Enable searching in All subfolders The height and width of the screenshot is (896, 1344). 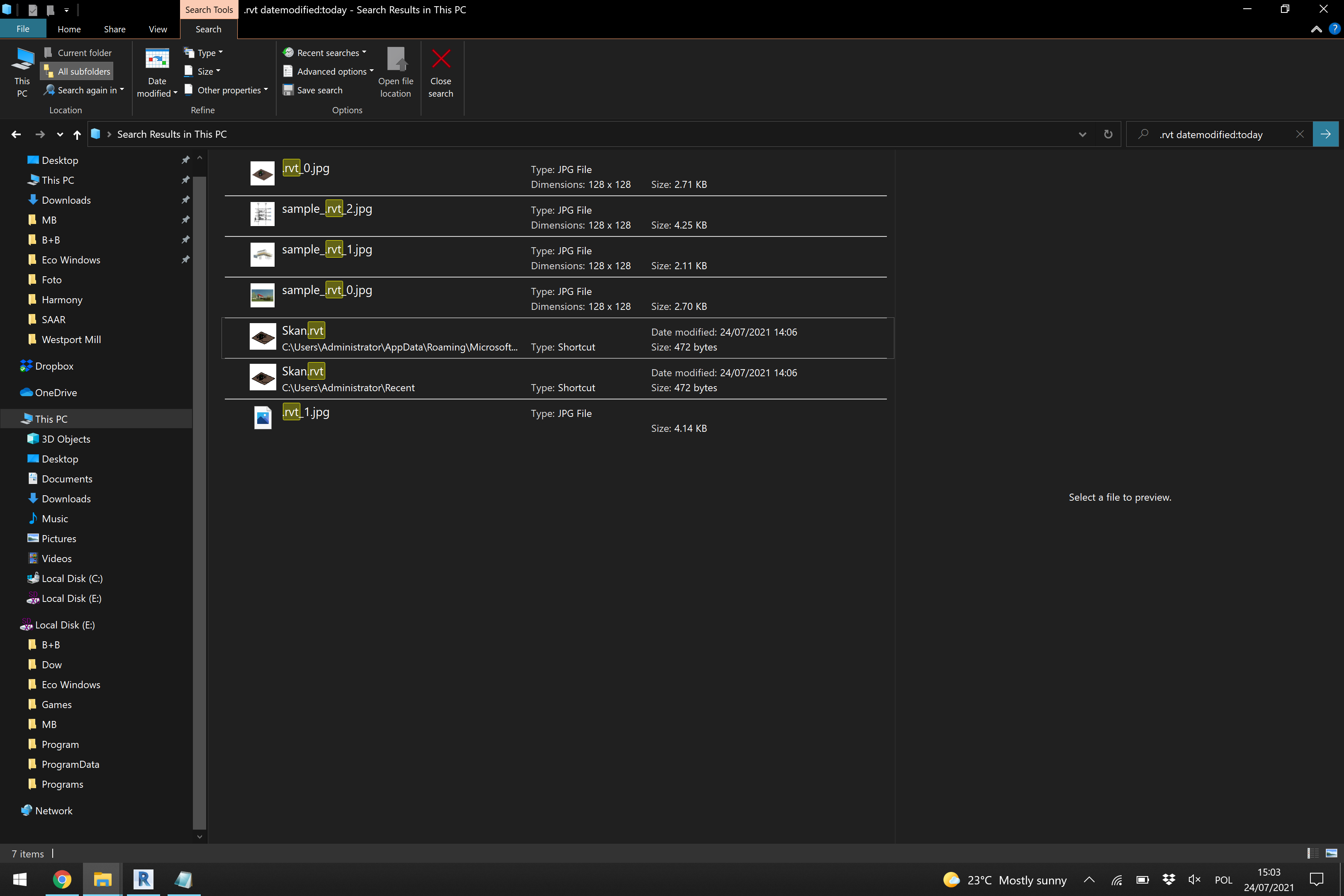76,71
